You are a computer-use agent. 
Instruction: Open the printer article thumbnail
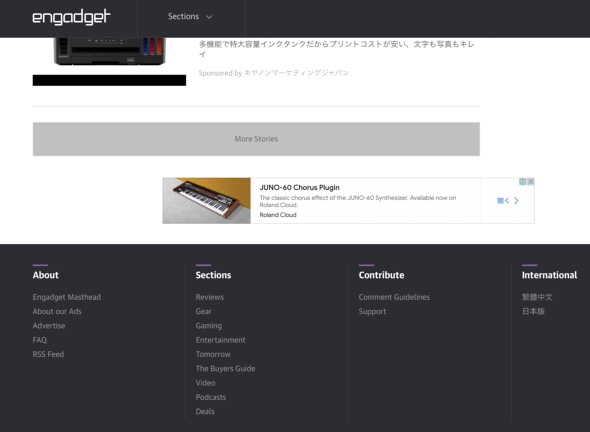[x=109, y=52]
